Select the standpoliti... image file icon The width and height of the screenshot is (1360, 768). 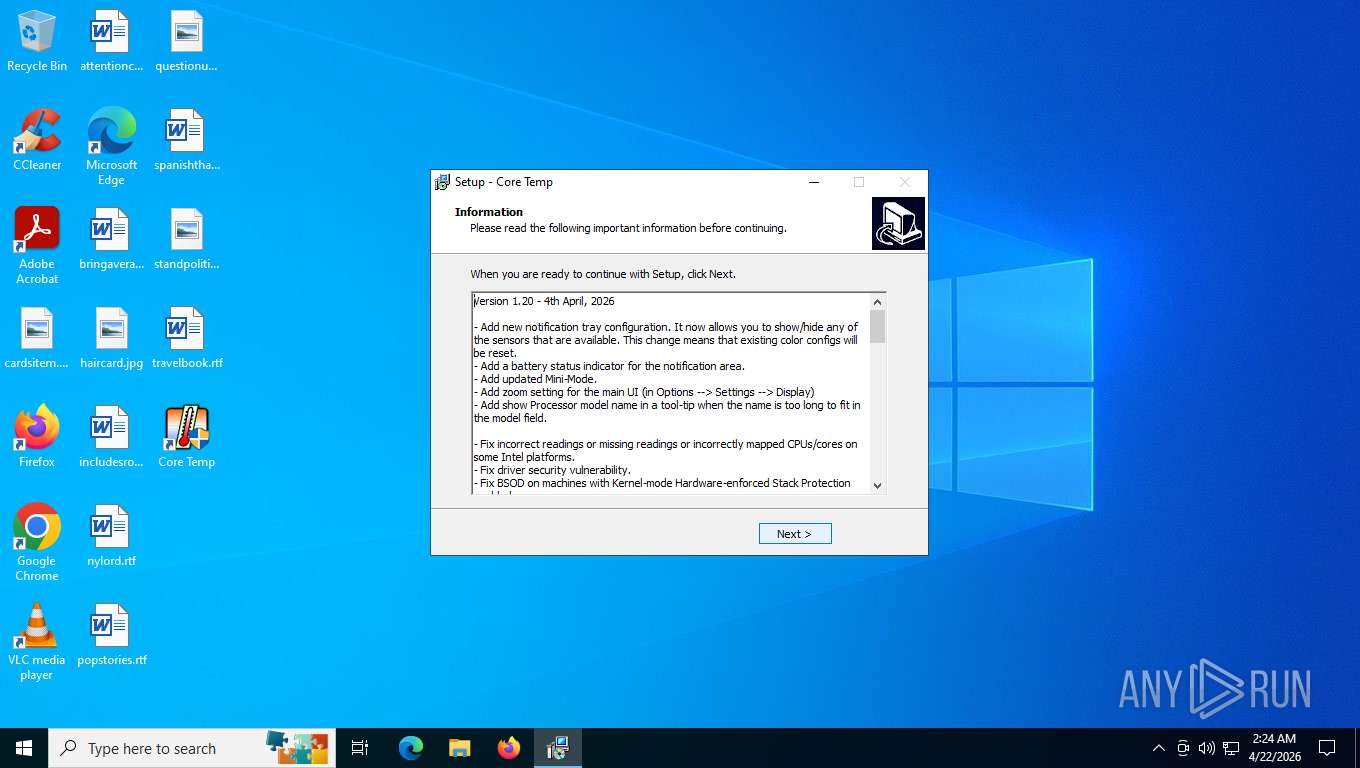pyautogui.click(x=186, y=239)
